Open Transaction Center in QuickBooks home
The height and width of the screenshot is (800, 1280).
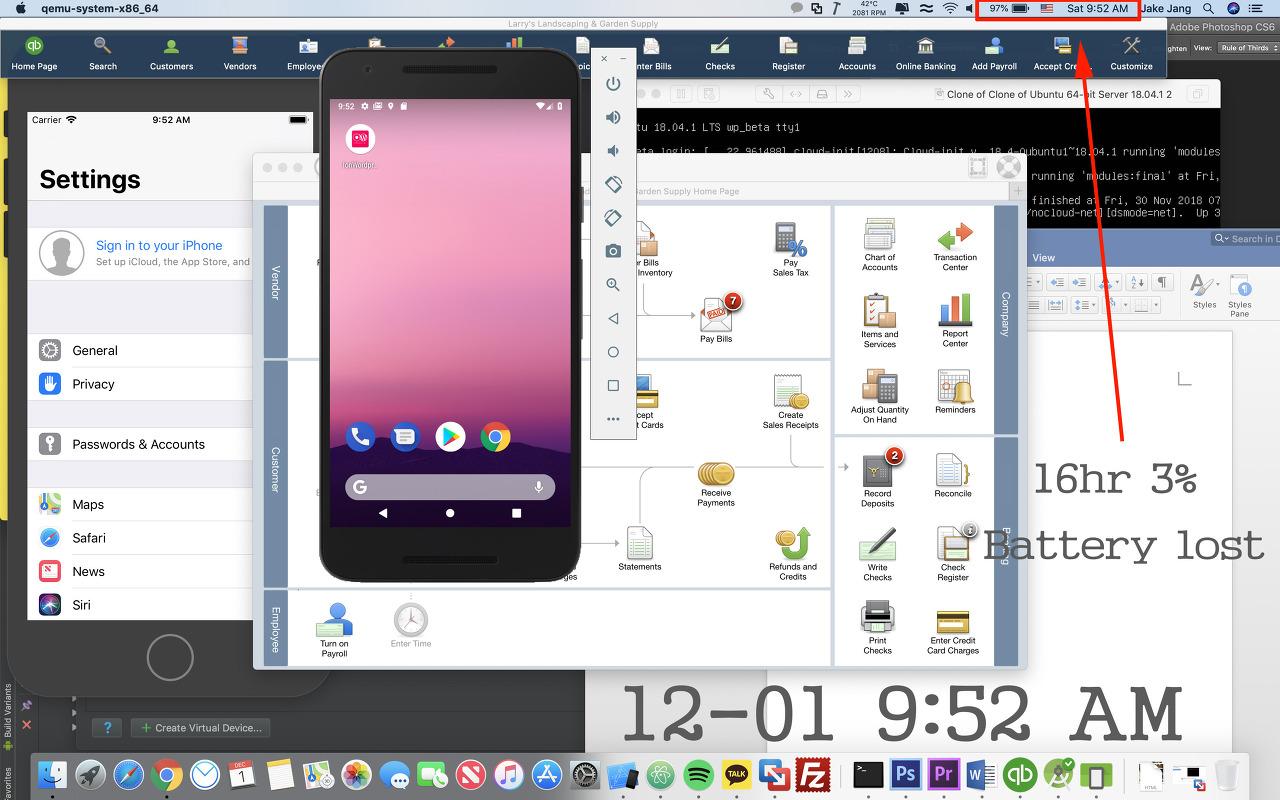[955, 247]
